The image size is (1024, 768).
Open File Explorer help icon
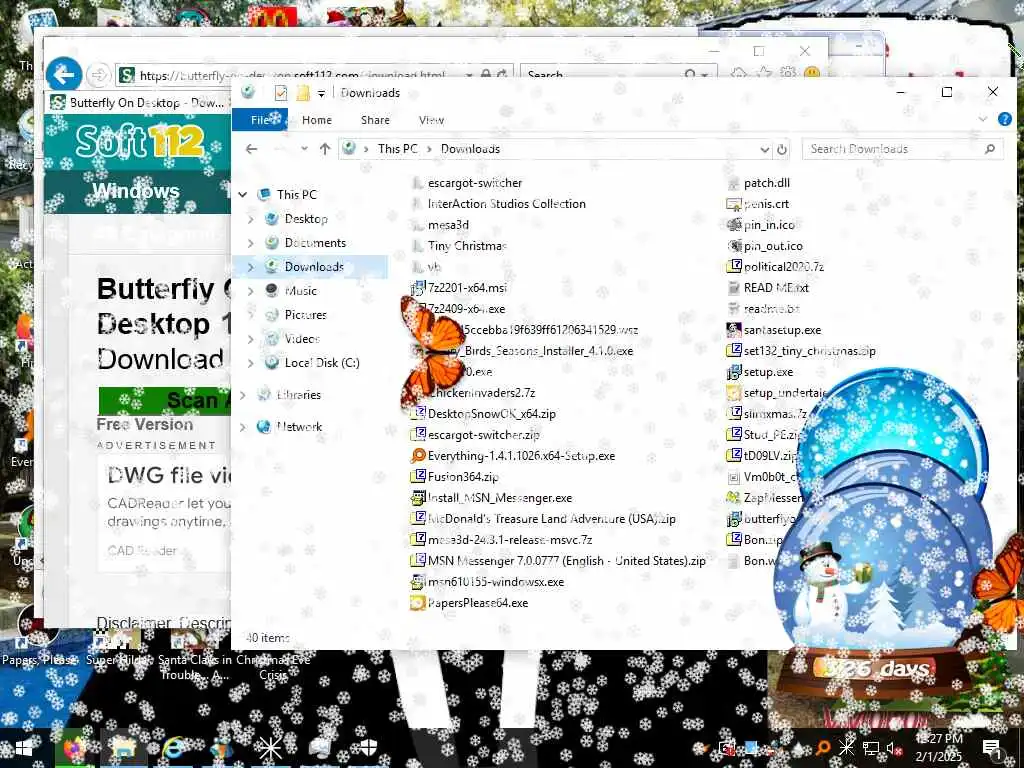(1005, 119)
